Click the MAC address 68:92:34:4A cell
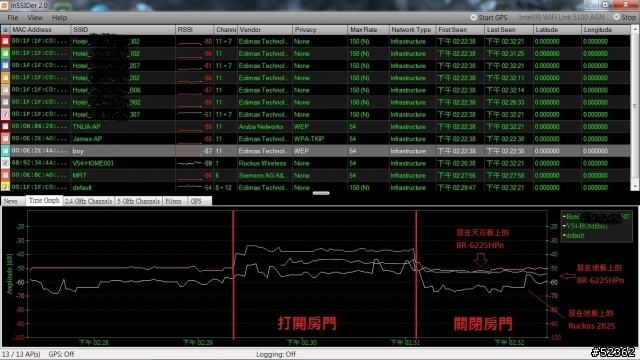Image resolution: width=640 pixels, height=360 pixels. click(39, 163)
